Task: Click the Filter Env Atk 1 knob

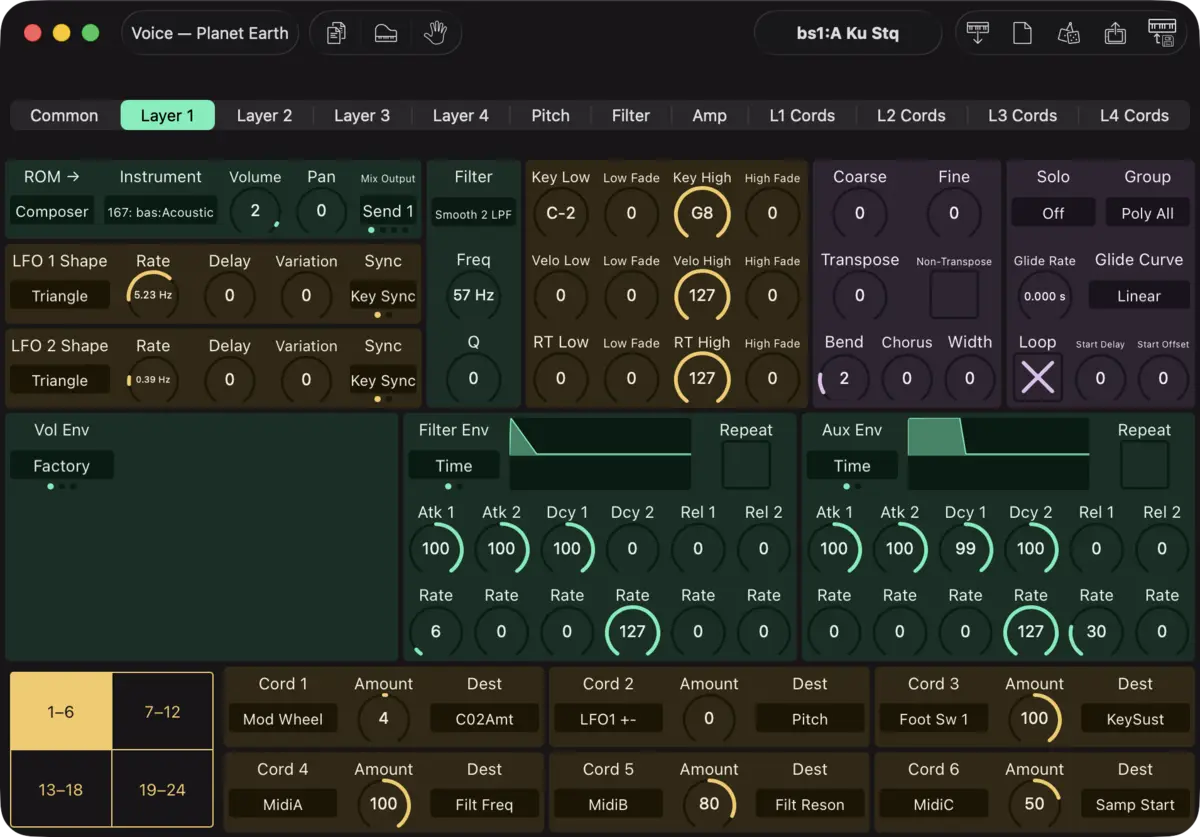Action: [x=436, y=548]
